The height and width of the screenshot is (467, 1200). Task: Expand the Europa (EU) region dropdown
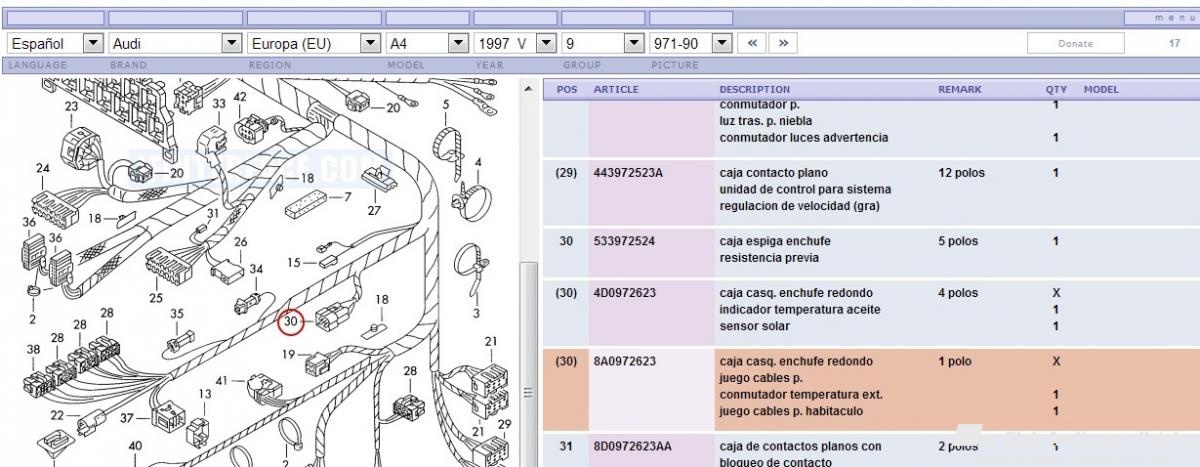(x=314, y=44)
